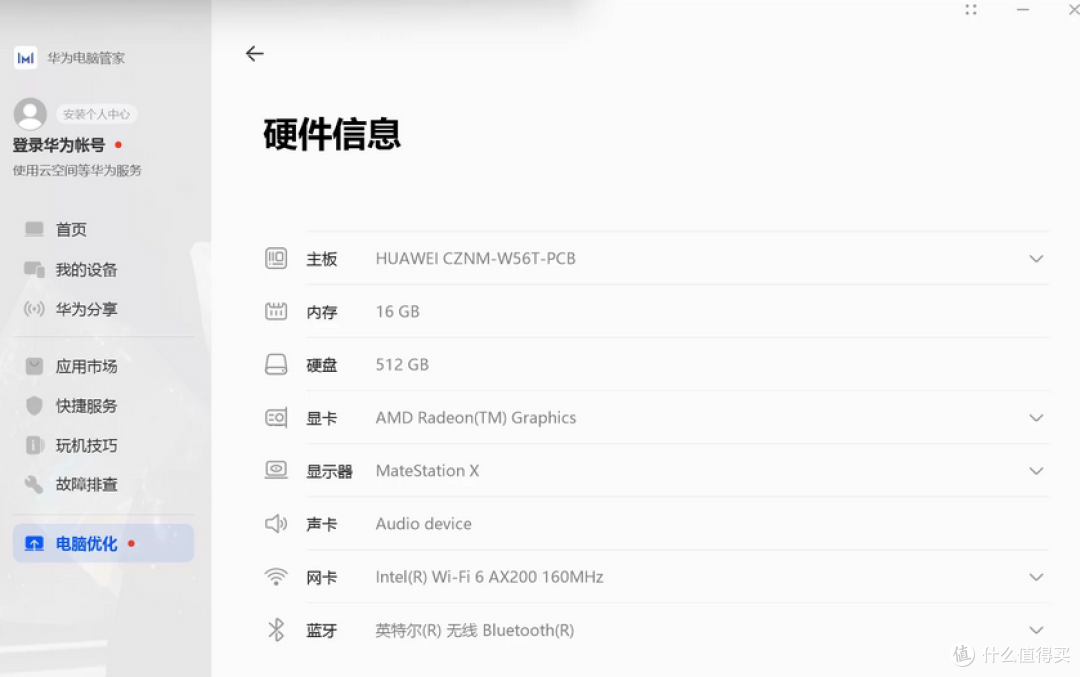
Task: Expand the 显示器 MateStation X details
Action: click(x=1036, y=471)
